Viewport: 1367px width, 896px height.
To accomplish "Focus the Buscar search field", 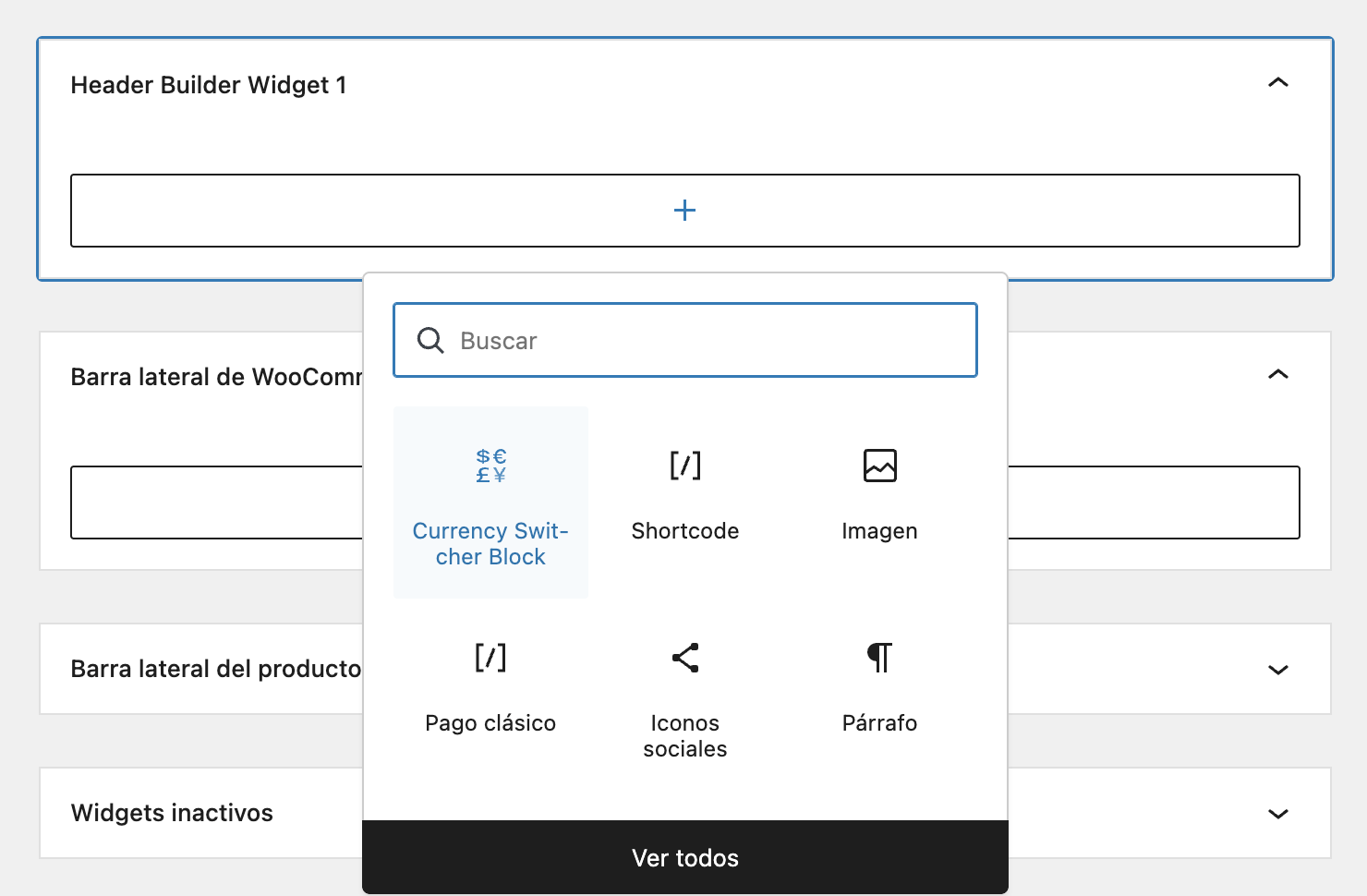I will click(685, 340).
